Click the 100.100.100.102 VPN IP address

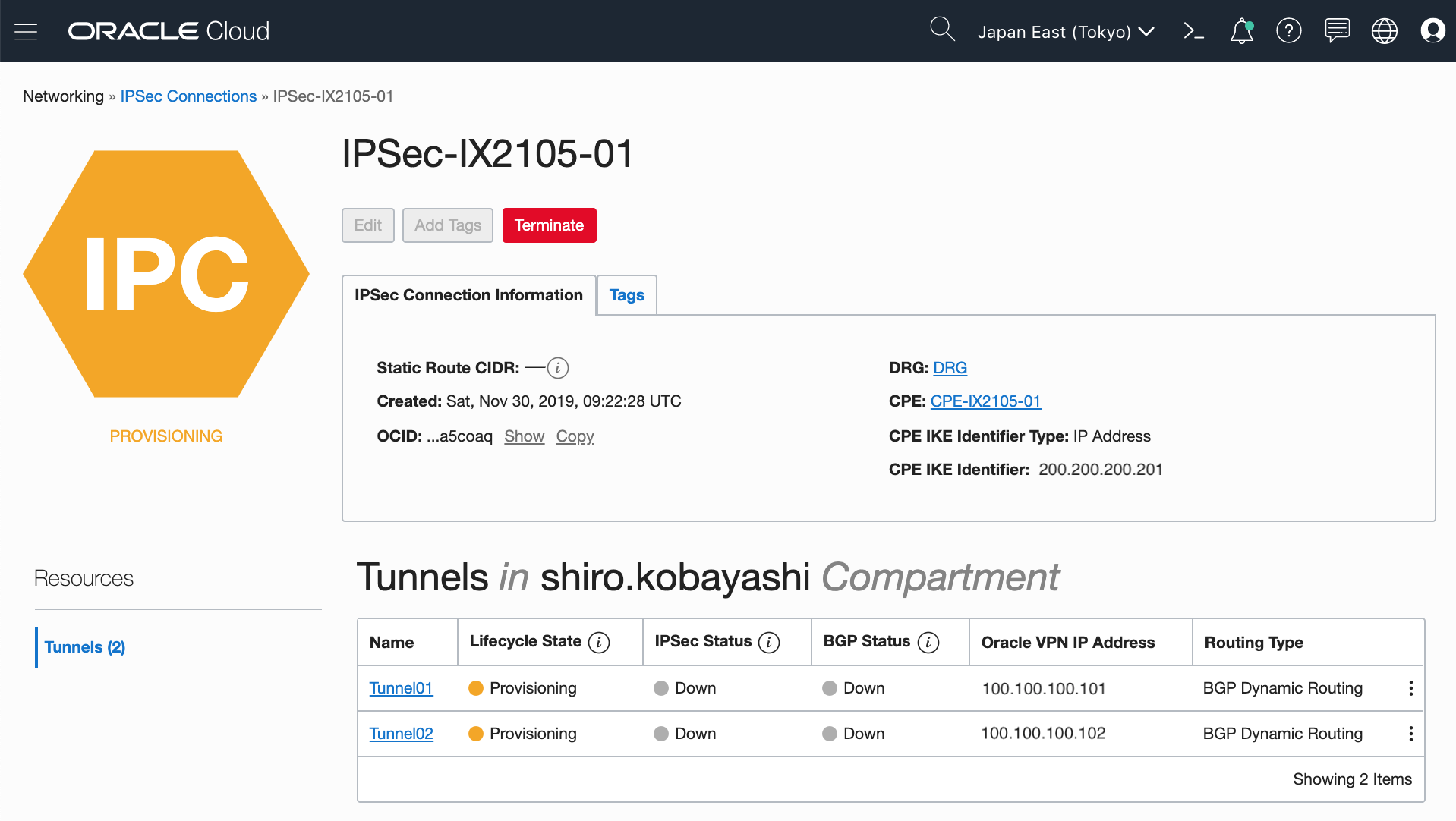click(x=1044, y=734)
